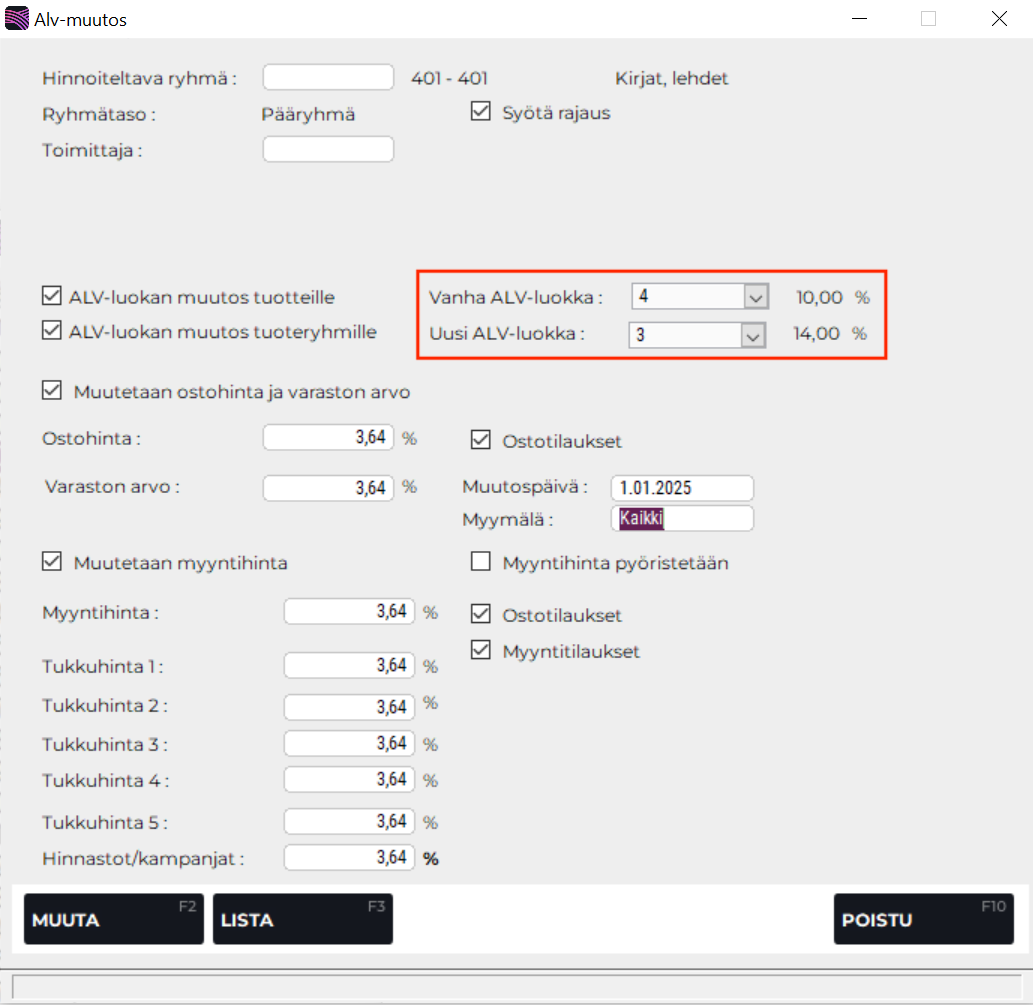Expand the Uusi ALV-luokka dropdown
This screenshot has height=1005, width=1033.
click(753, 335)
